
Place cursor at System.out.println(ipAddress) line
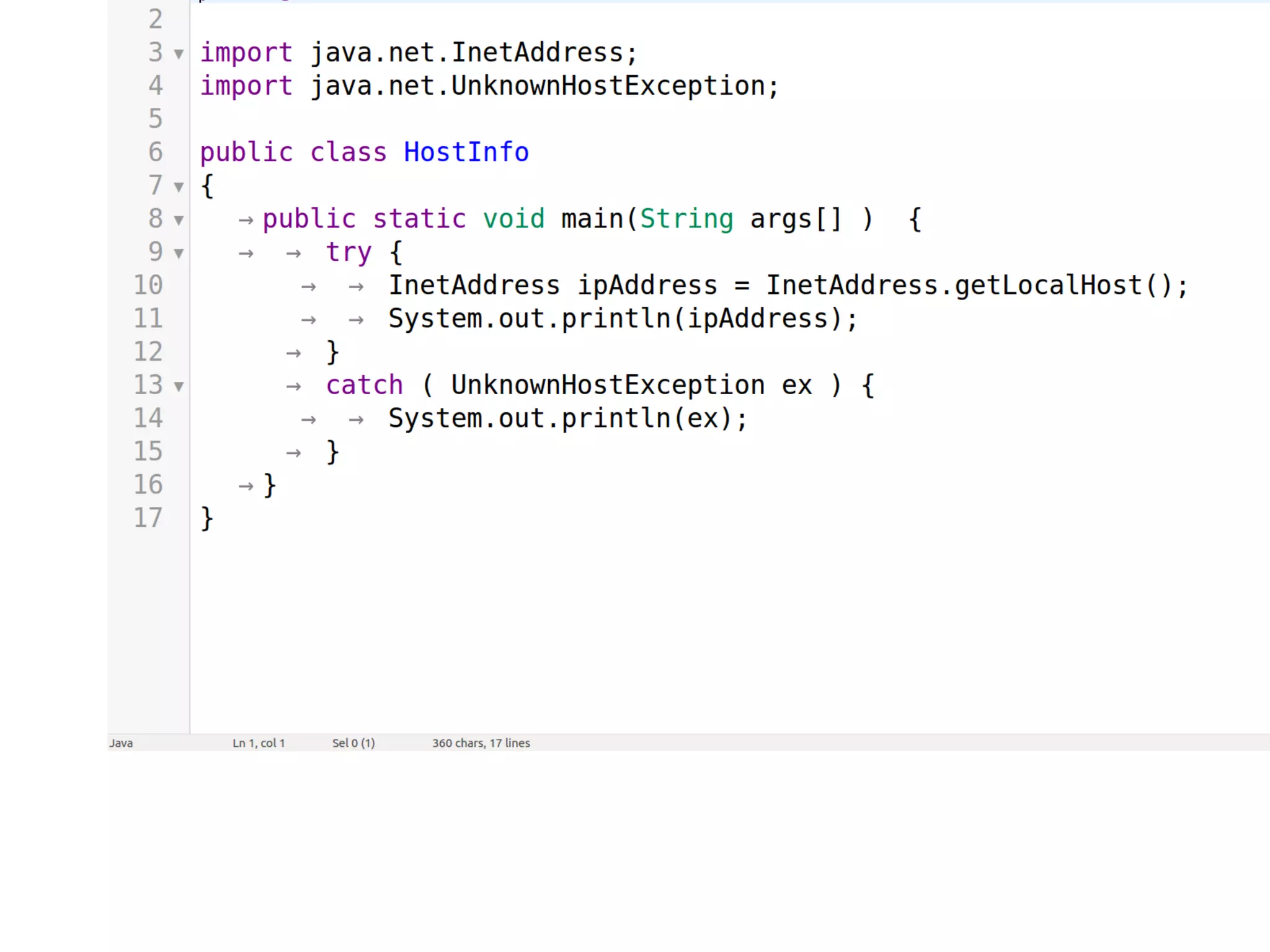pos(622,319)
